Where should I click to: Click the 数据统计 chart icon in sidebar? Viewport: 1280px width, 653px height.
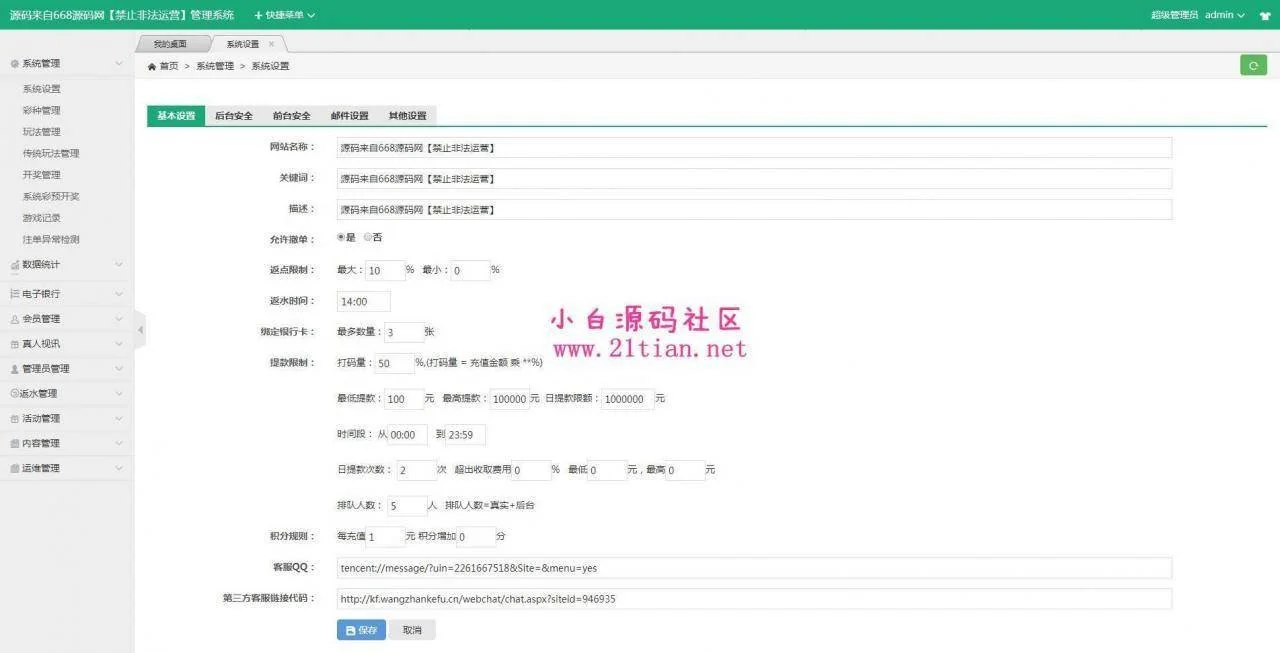coord(14,265)
